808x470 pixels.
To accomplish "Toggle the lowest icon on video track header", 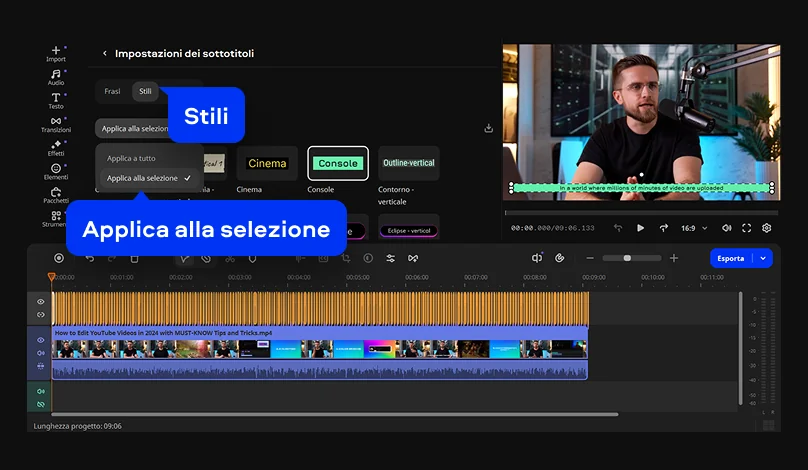I will [41, 366].
